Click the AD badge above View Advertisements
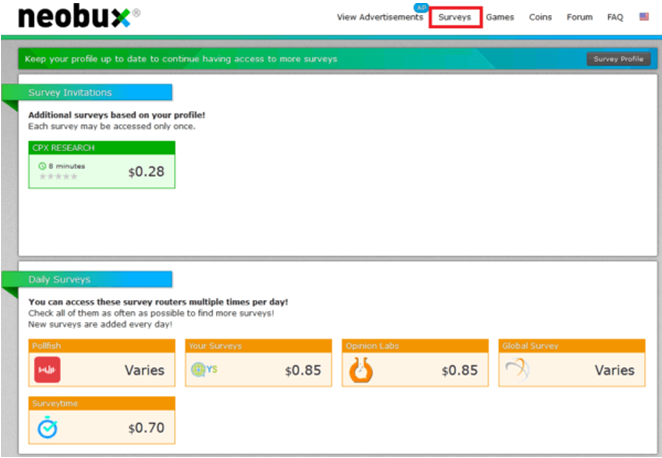Image resolution: width=662 pixels, height=458 pixels. (x=421, y=7)
